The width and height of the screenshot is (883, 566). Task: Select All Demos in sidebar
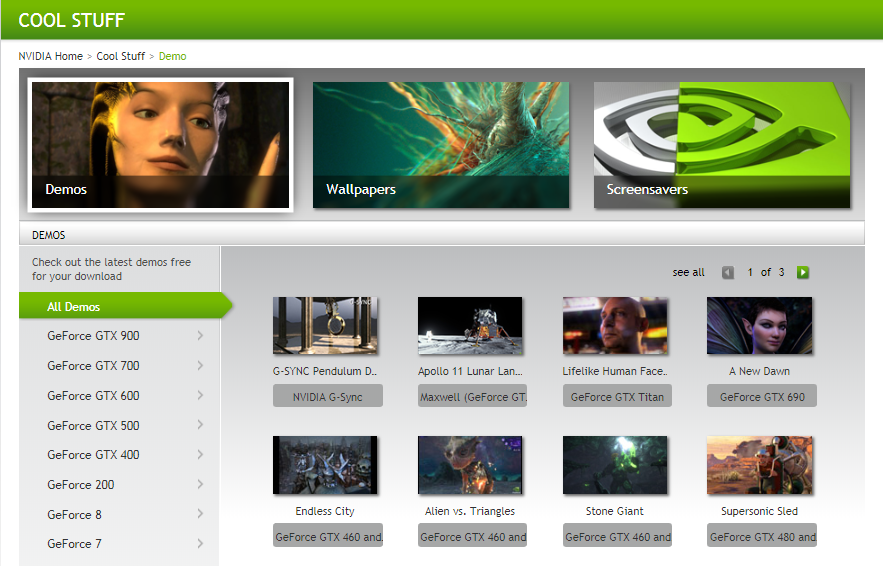coord(74,307)
